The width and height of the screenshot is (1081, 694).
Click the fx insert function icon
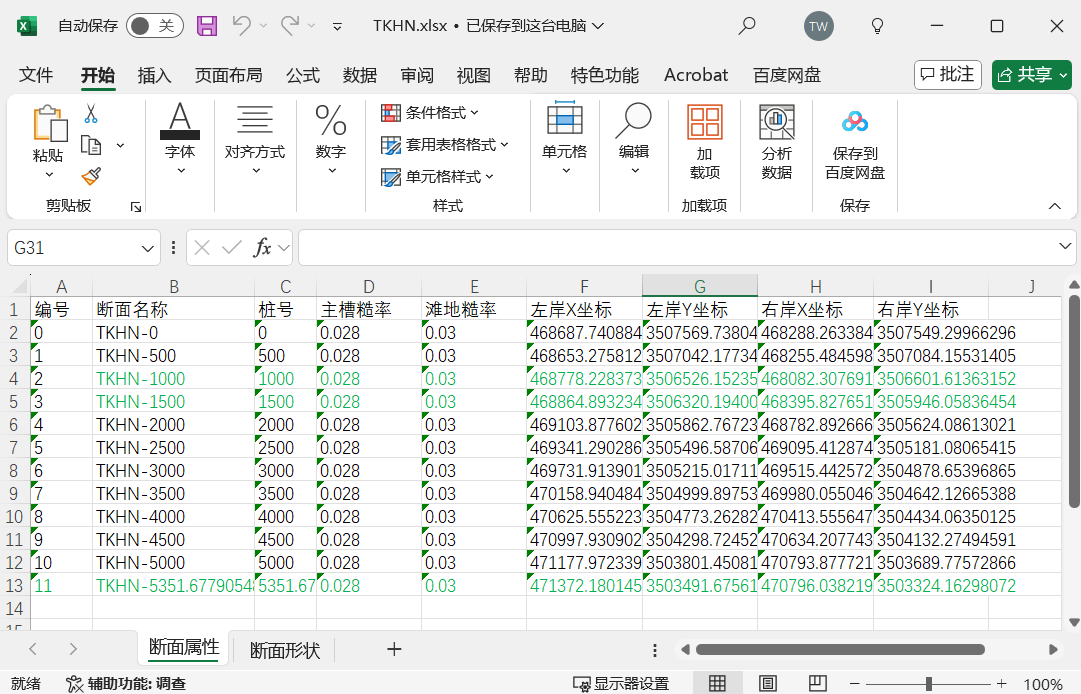pyautogui.click(x=263, y=247)
